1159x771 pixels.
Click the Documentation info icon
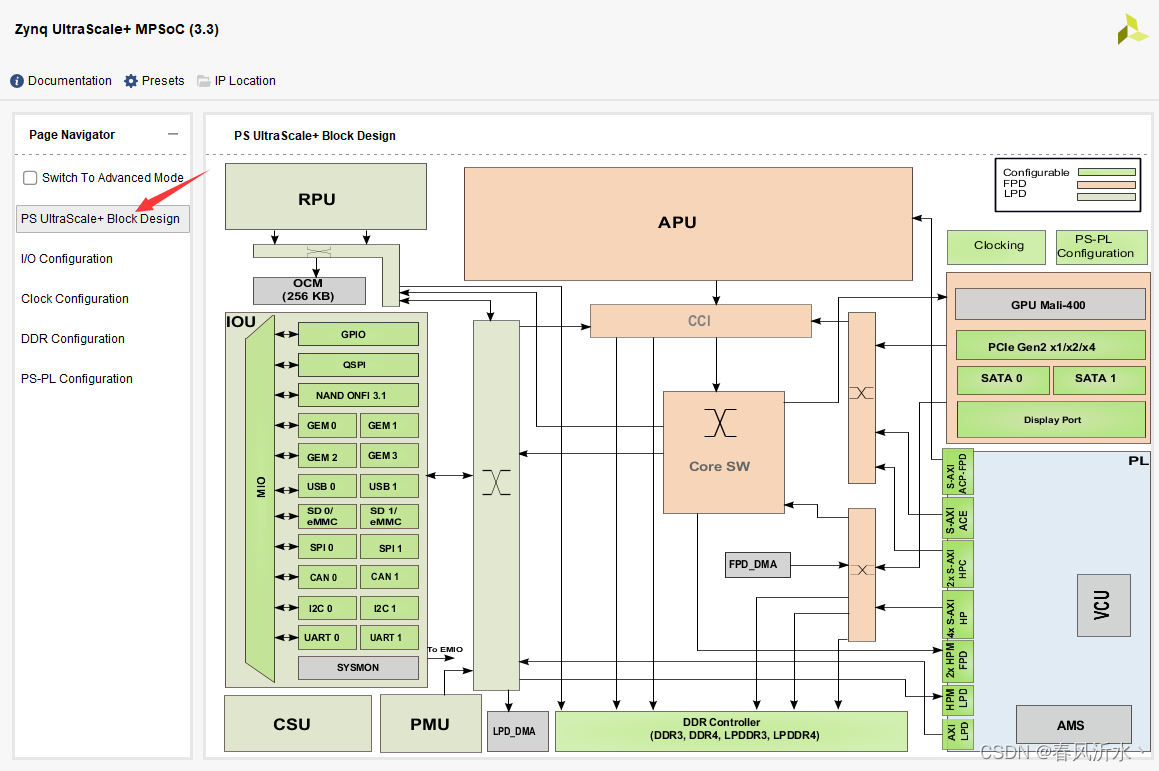tap(15, 81)
